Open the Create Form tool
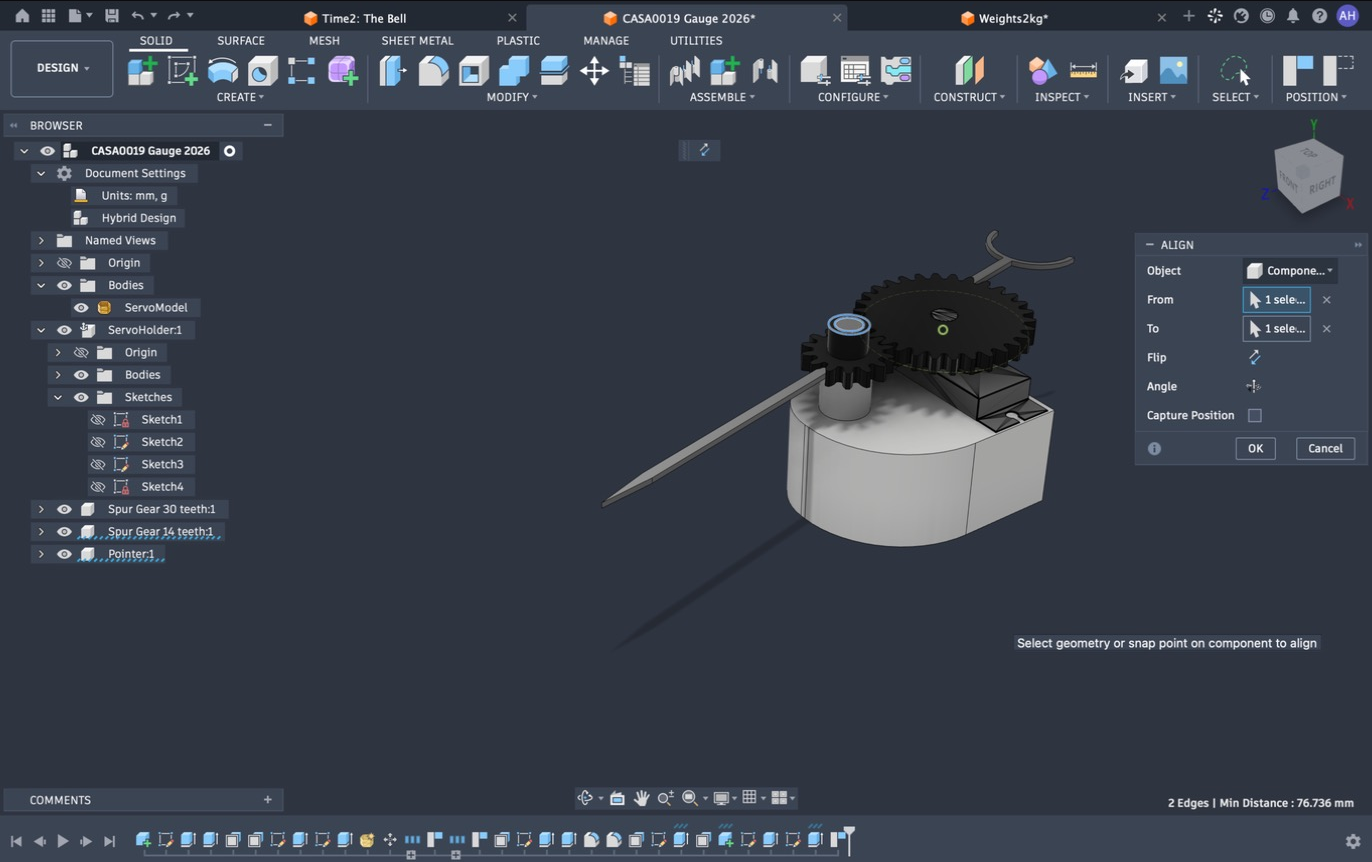1372x862 pixels. point(342,71)
